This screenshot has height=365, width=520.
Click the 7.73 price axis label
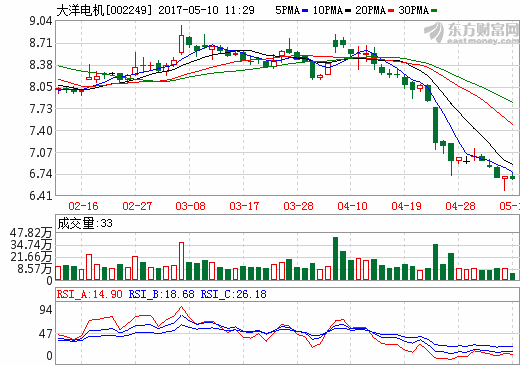(41, 109)
